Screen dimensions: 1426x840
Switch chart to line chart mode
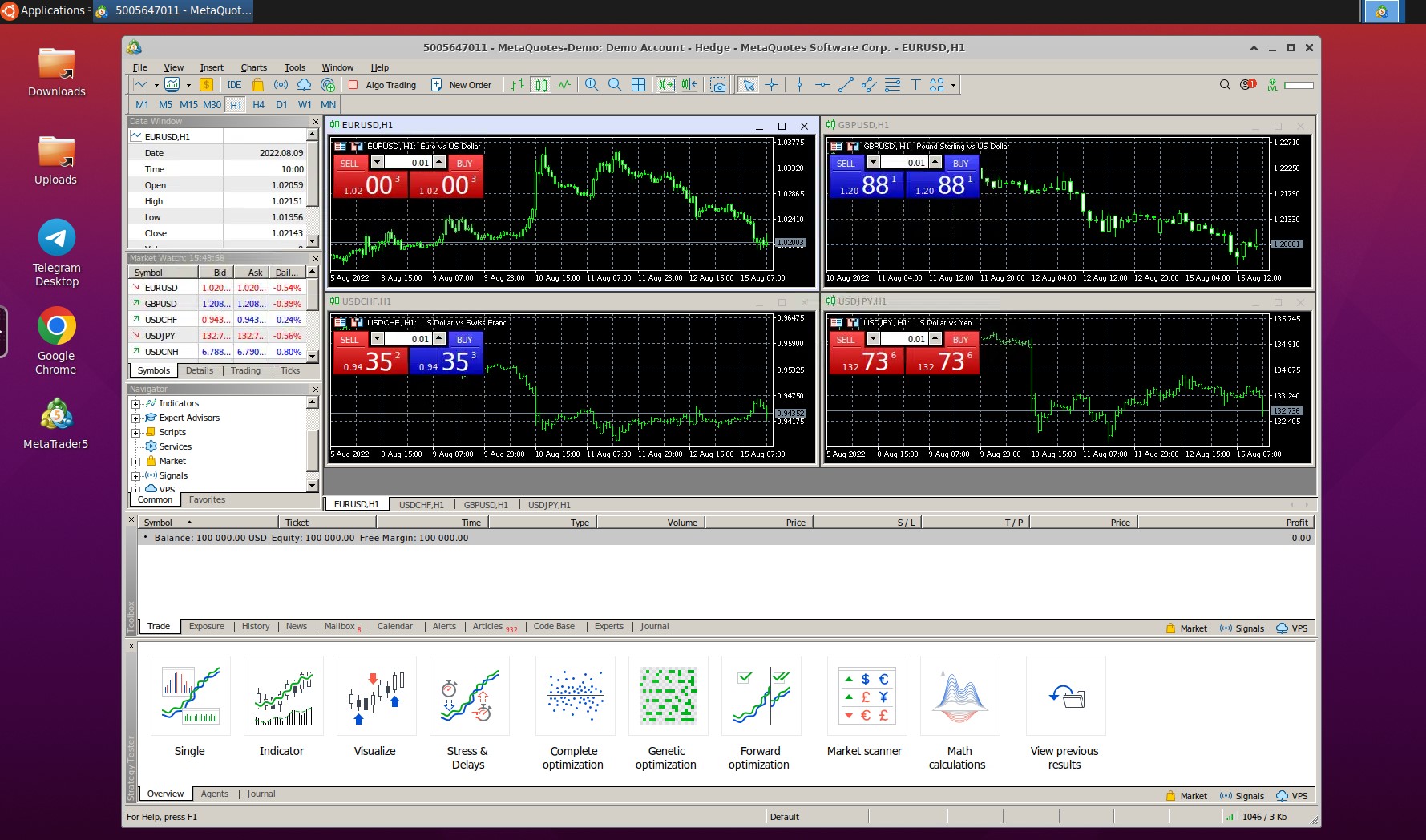pyautogui.click(x=564, y=85)
